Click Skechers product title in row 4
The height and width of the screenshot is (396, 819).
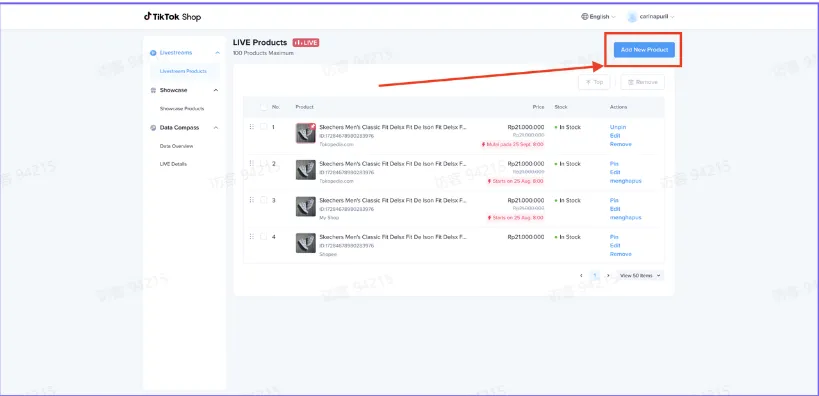(x=393, y=237)
